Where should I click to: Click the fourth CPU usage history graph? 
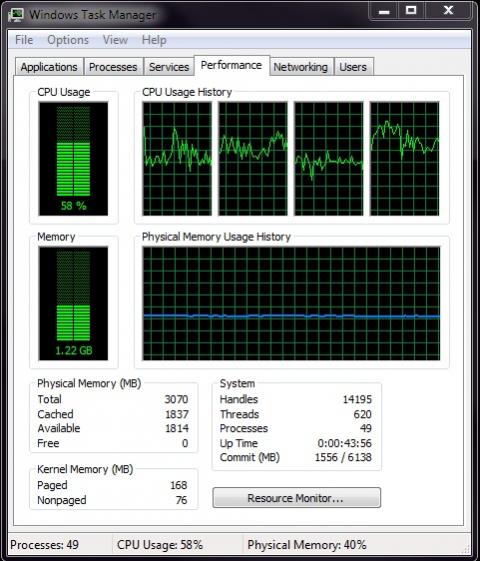tap(405, 159)
